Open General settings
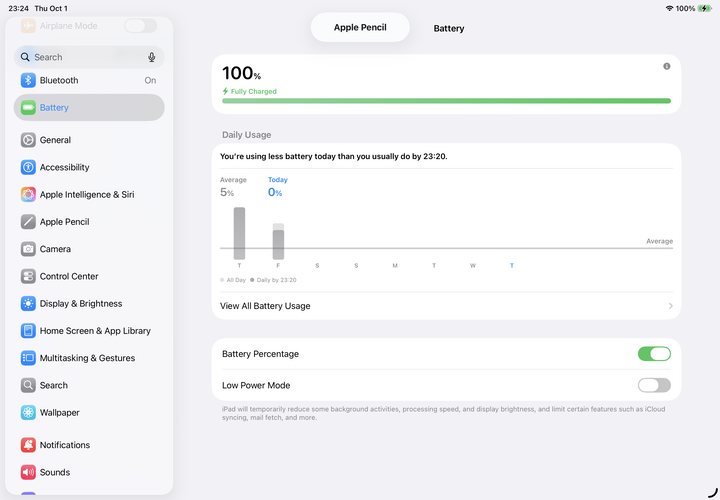This screenshot has width=720, height=500. [89, 140]
